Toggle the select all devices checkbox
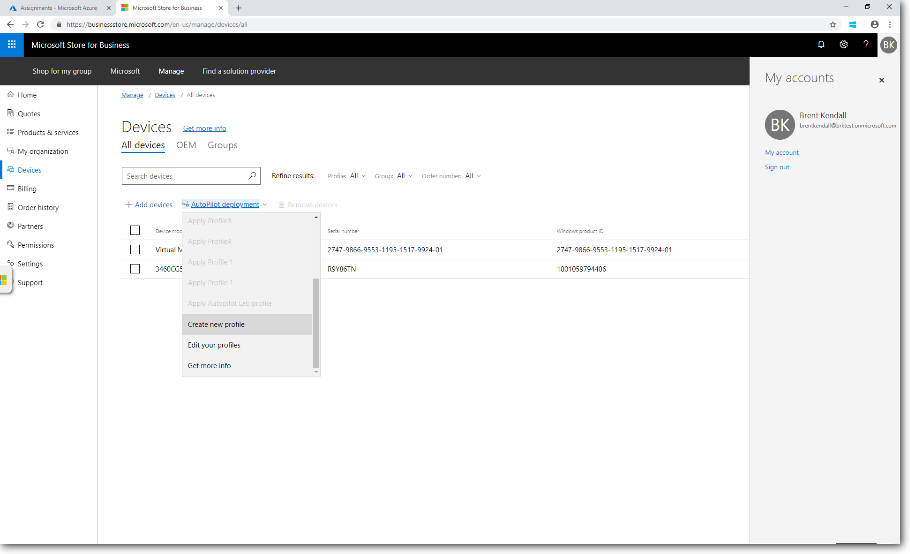 [135, 230]
